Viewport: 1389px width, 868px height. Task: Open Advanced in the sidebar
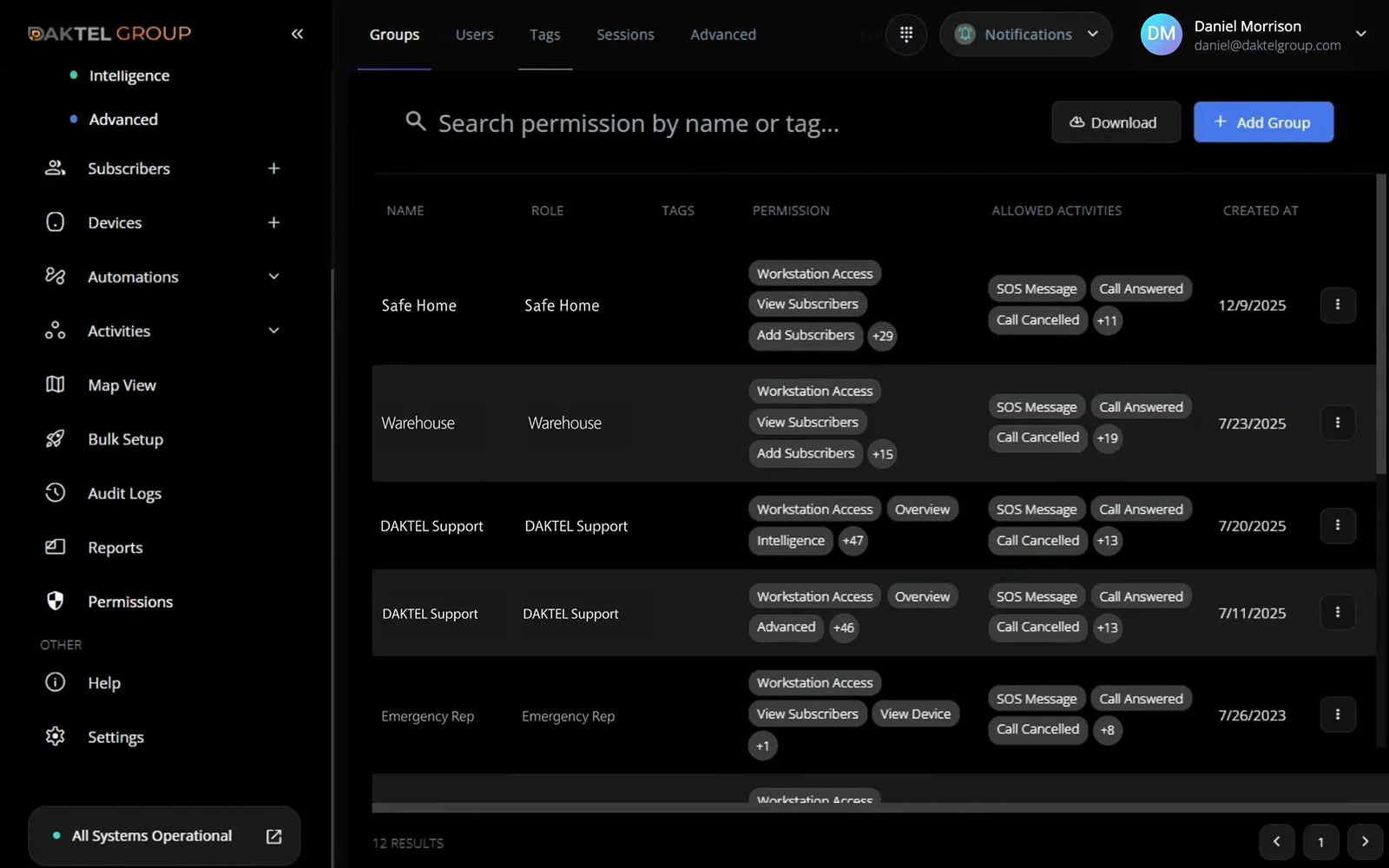coord(123,120)
